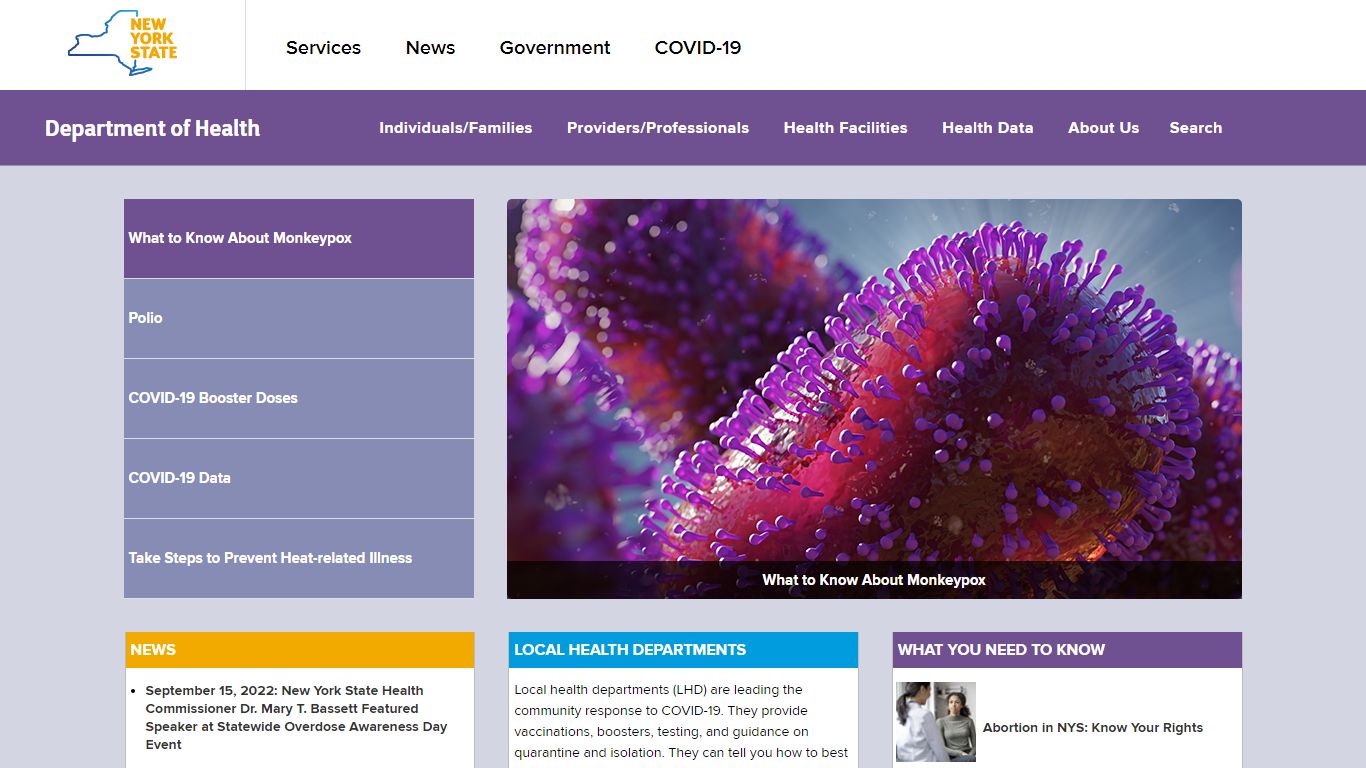Image resolution: width=1366 pixels, height=768 pixels.
Task: Go to the Government section
Action: tap(555, 48)
